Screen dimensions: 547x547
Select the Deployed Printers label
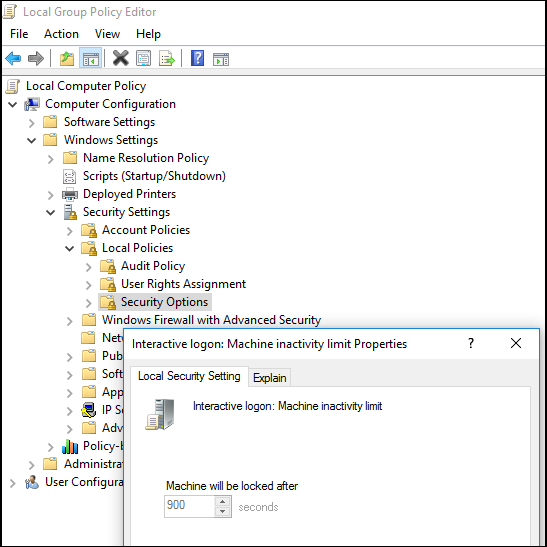129,194
